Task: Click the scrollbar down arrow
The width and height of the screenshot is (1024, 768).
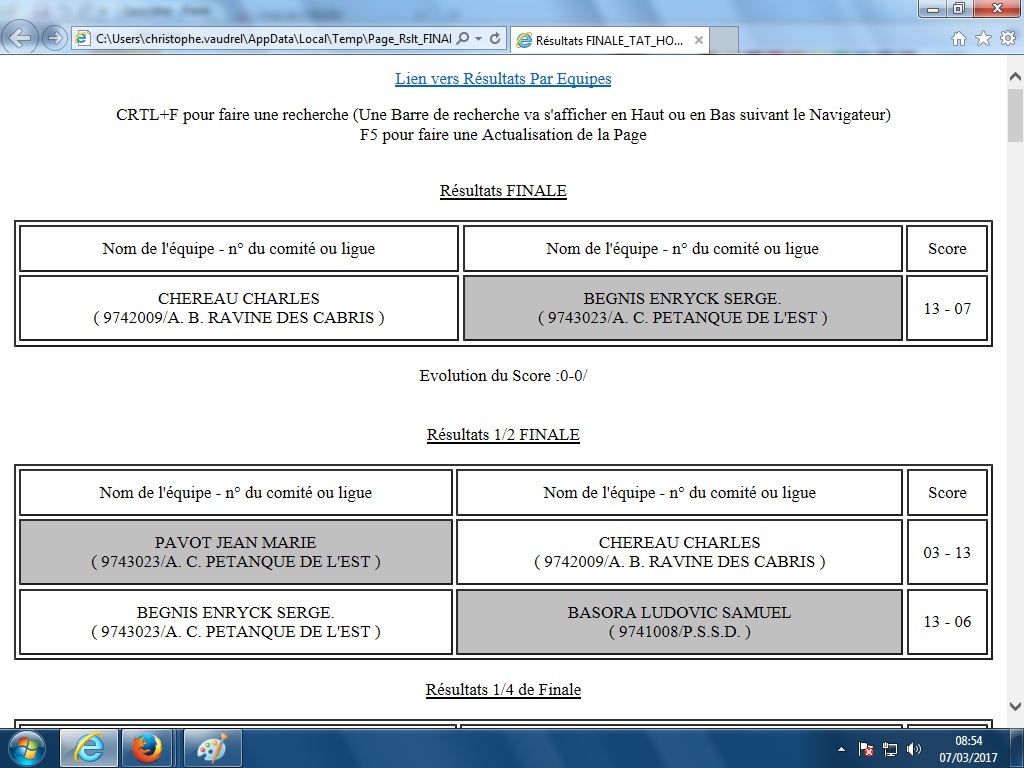Action: (1013, 706)
